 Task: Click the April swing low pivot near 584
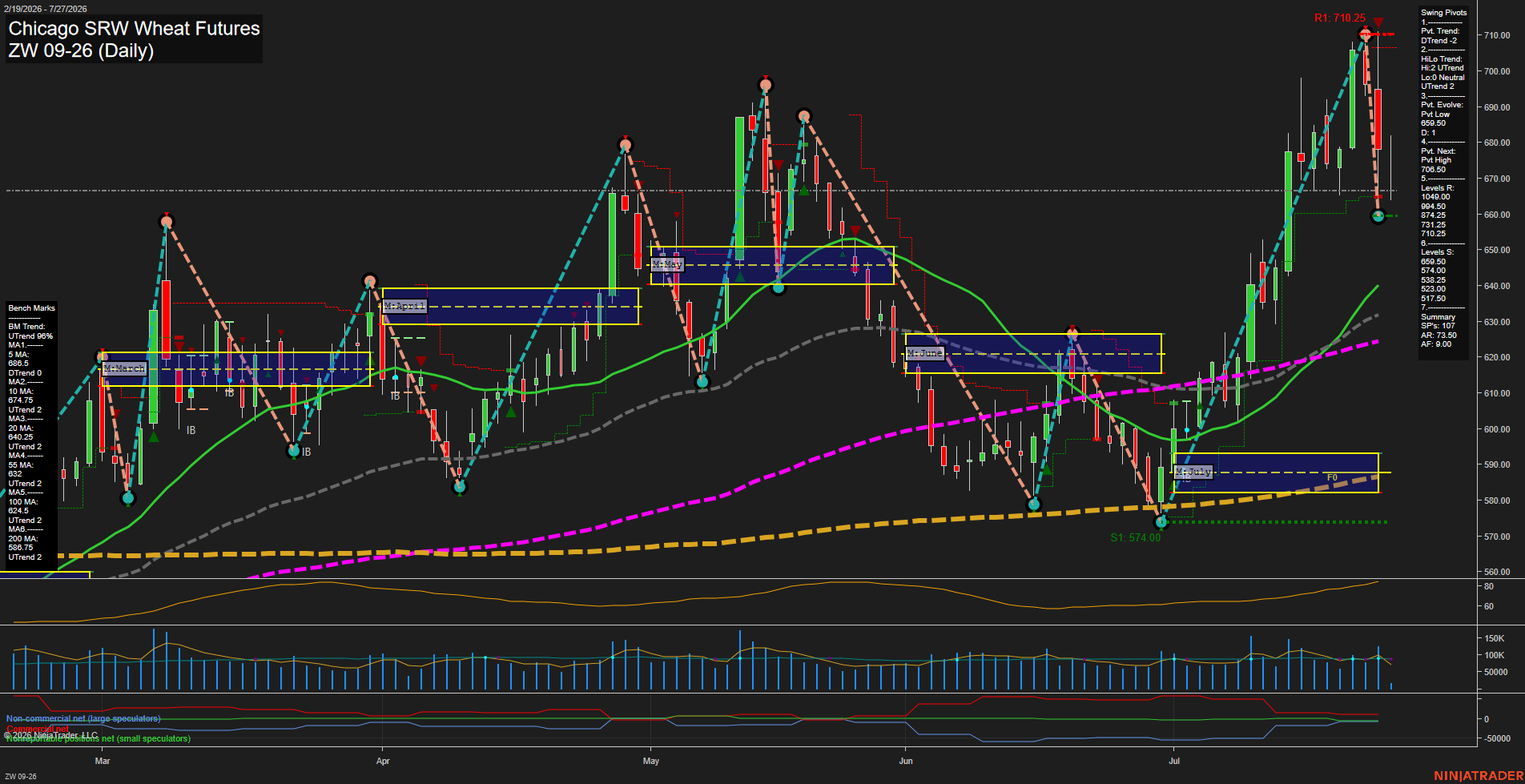pos(460,486)
